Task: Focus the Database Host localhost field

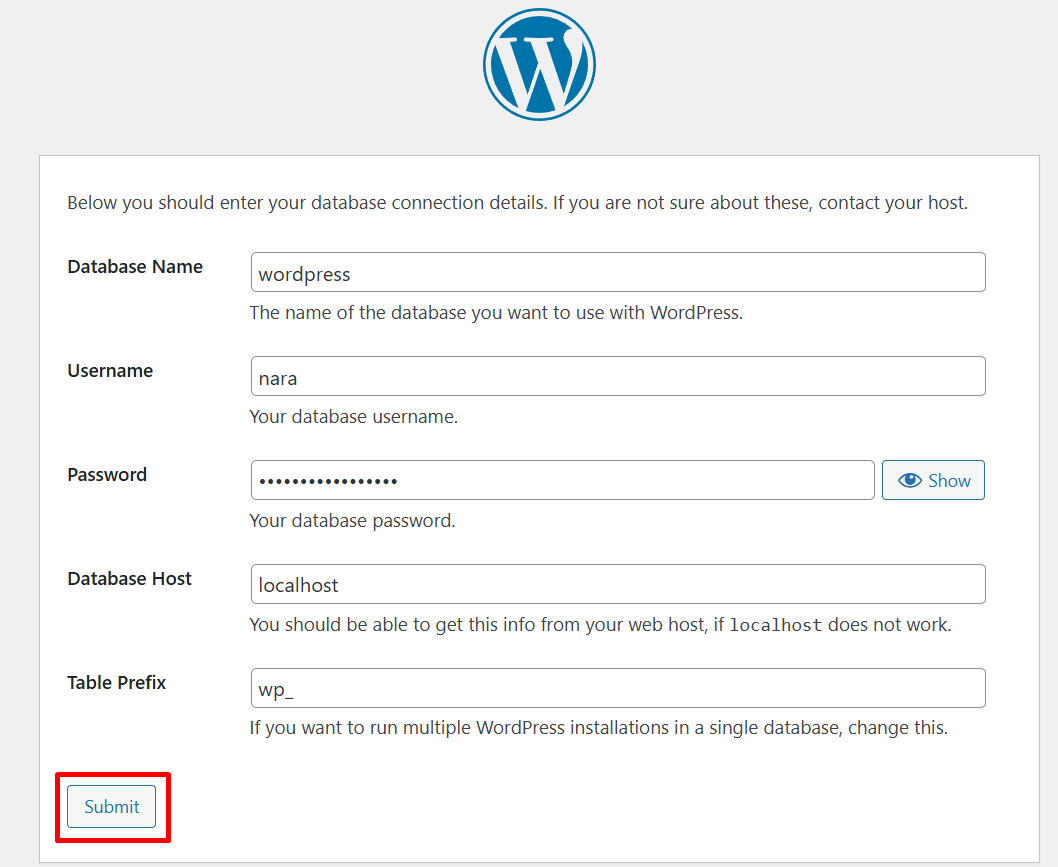Action: pyautogui.click(x=618, y=584)
